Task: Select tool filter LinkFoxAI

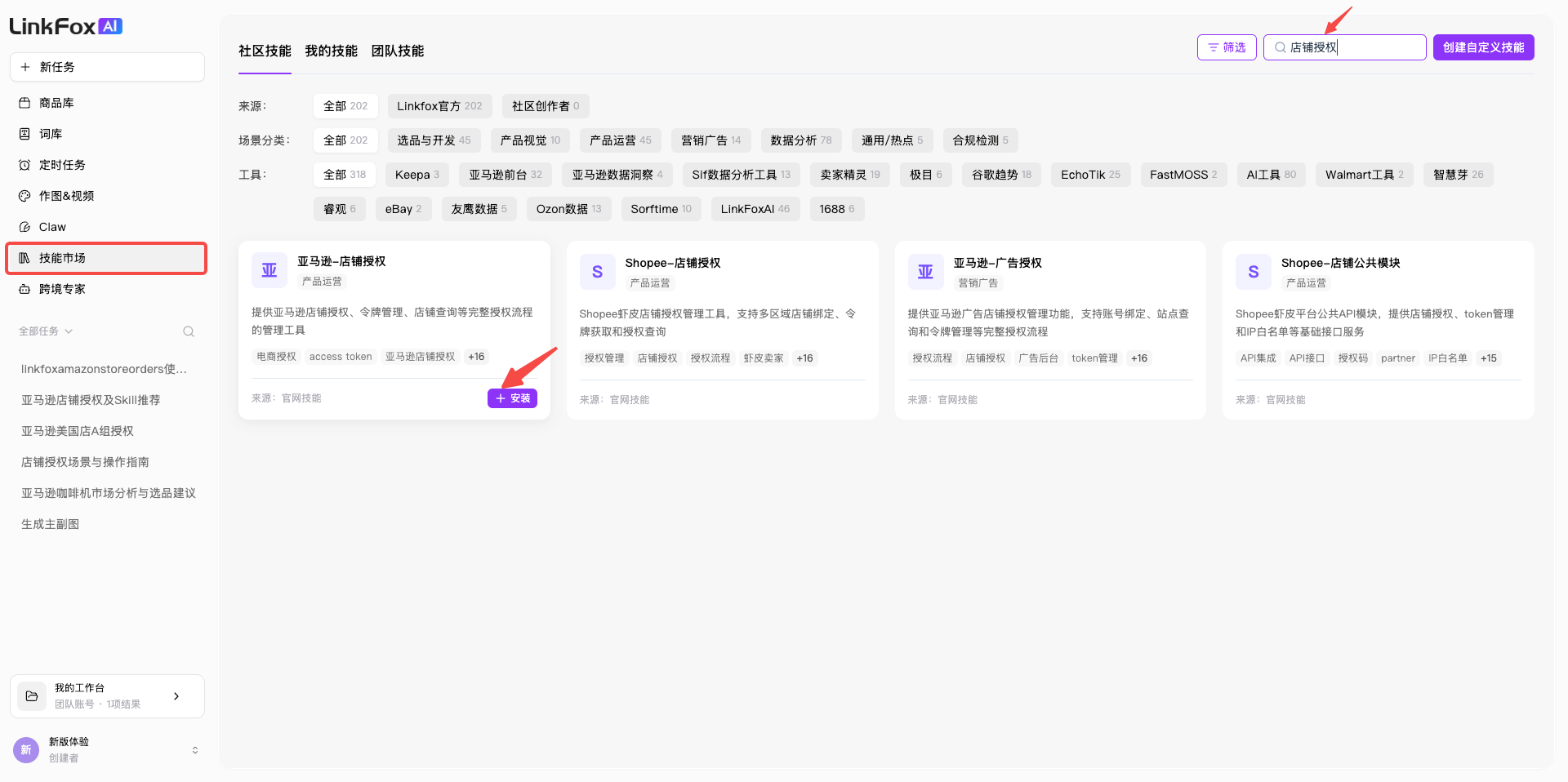Action: click(x=755, y=209)
